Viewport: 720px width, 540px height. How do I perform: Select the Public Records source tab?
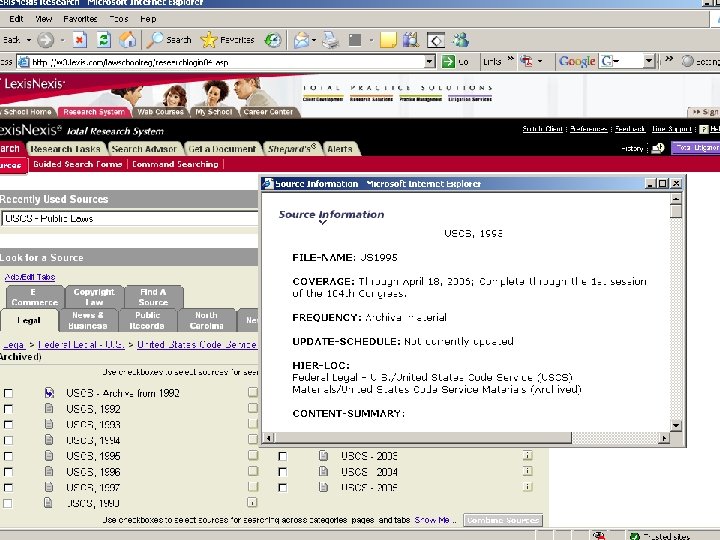point(147,321)
